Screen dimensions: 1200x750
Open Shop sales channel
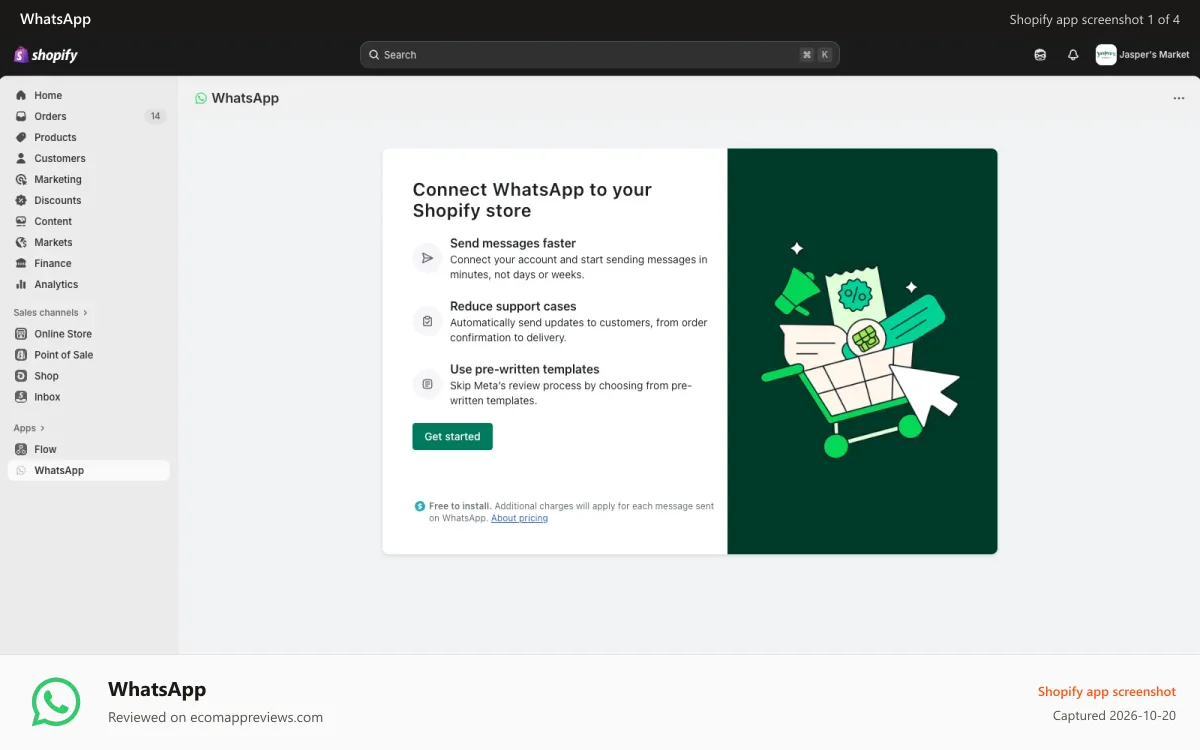(x=46, y=376)
